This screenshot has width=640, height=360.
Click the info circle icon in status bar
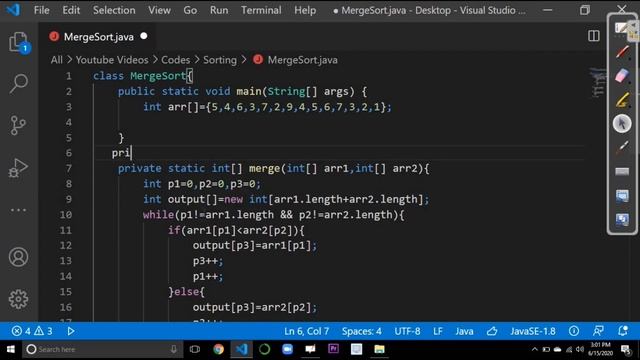click(573, 331)
